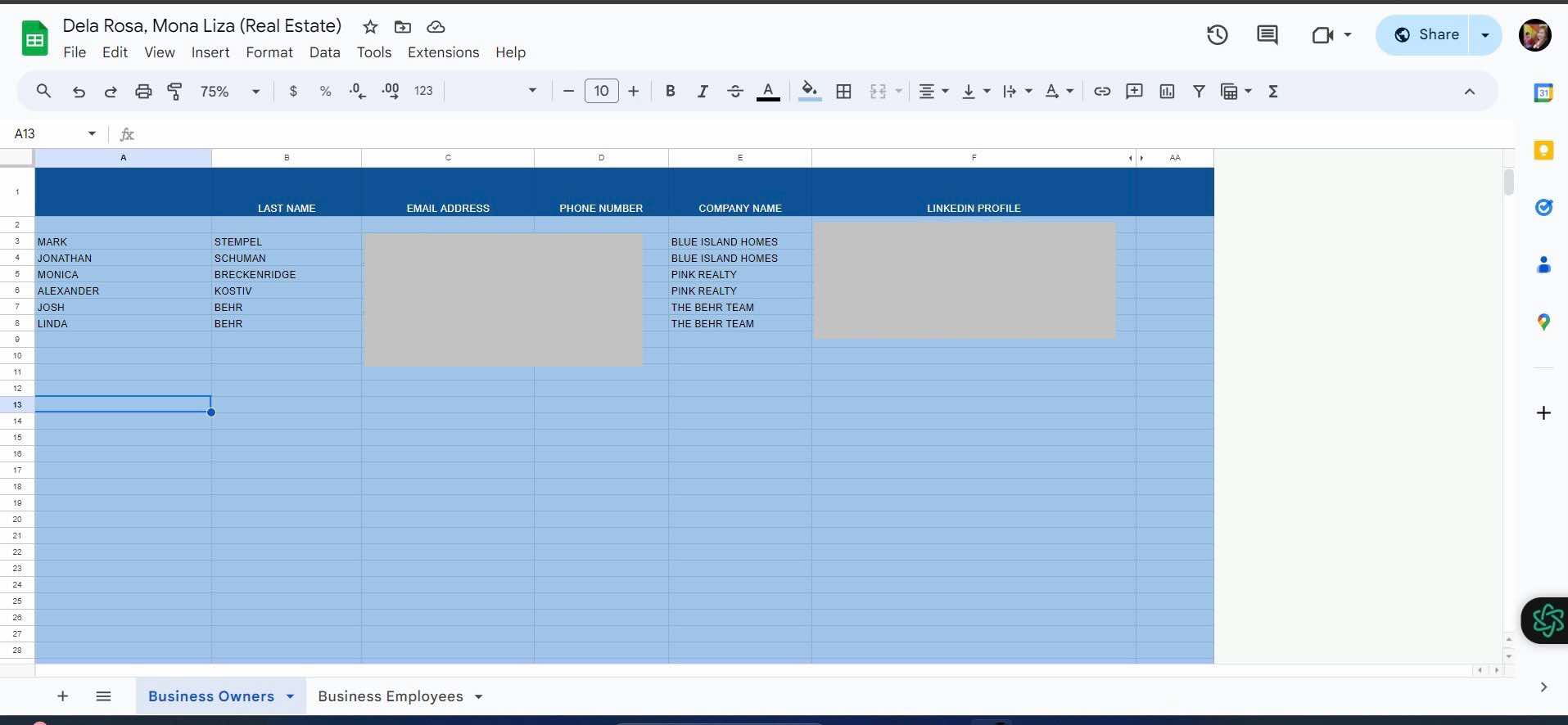
Task: Click the Name box showing A13
Action: [x=54, y=133]
